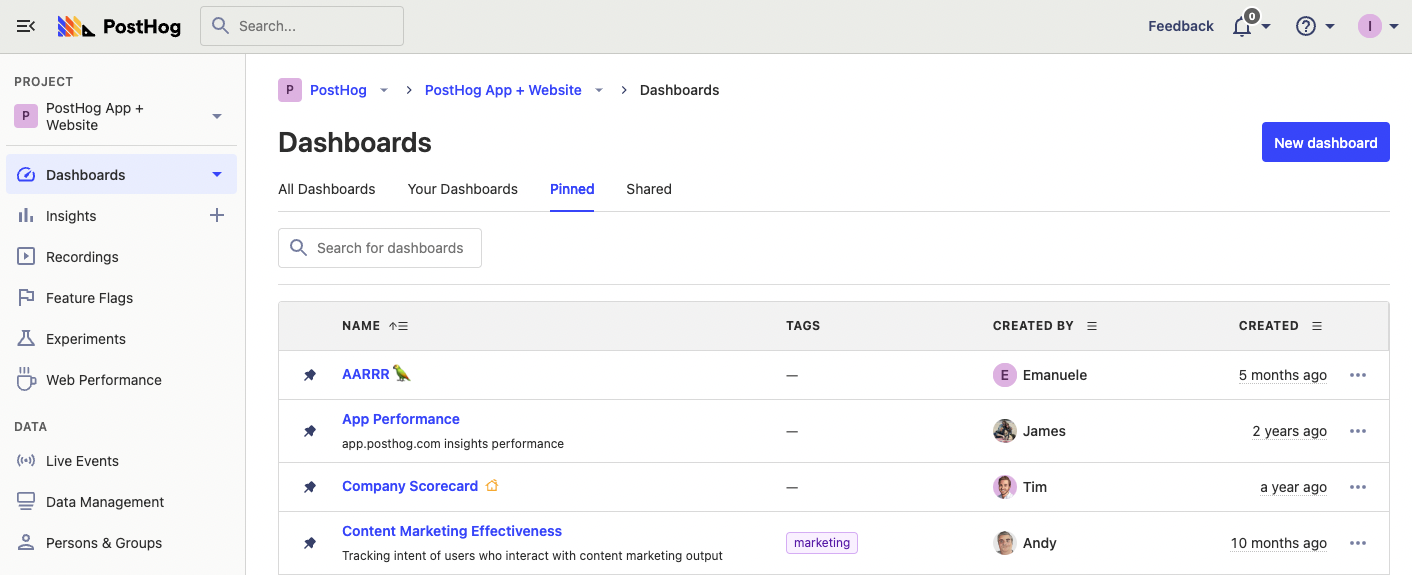The image size is (1412, 575).
Task: Open Recordings from the sidebar
Action: [x=82, y=257]
